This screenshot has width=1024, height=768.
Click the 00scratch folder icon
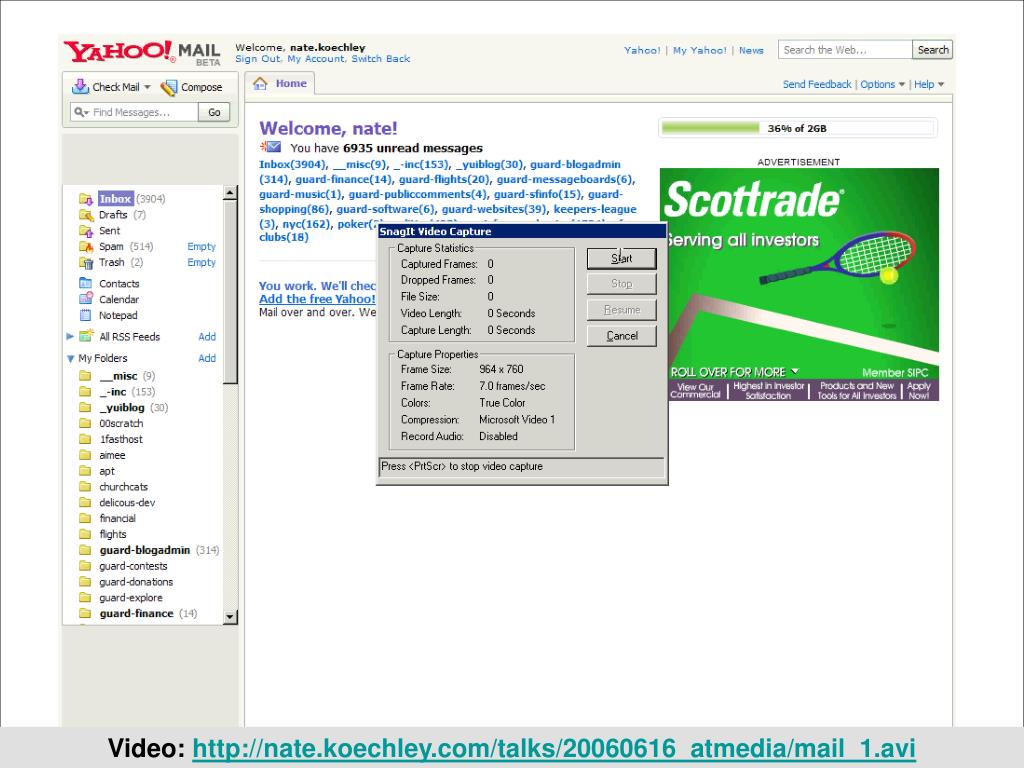[85, 423]
